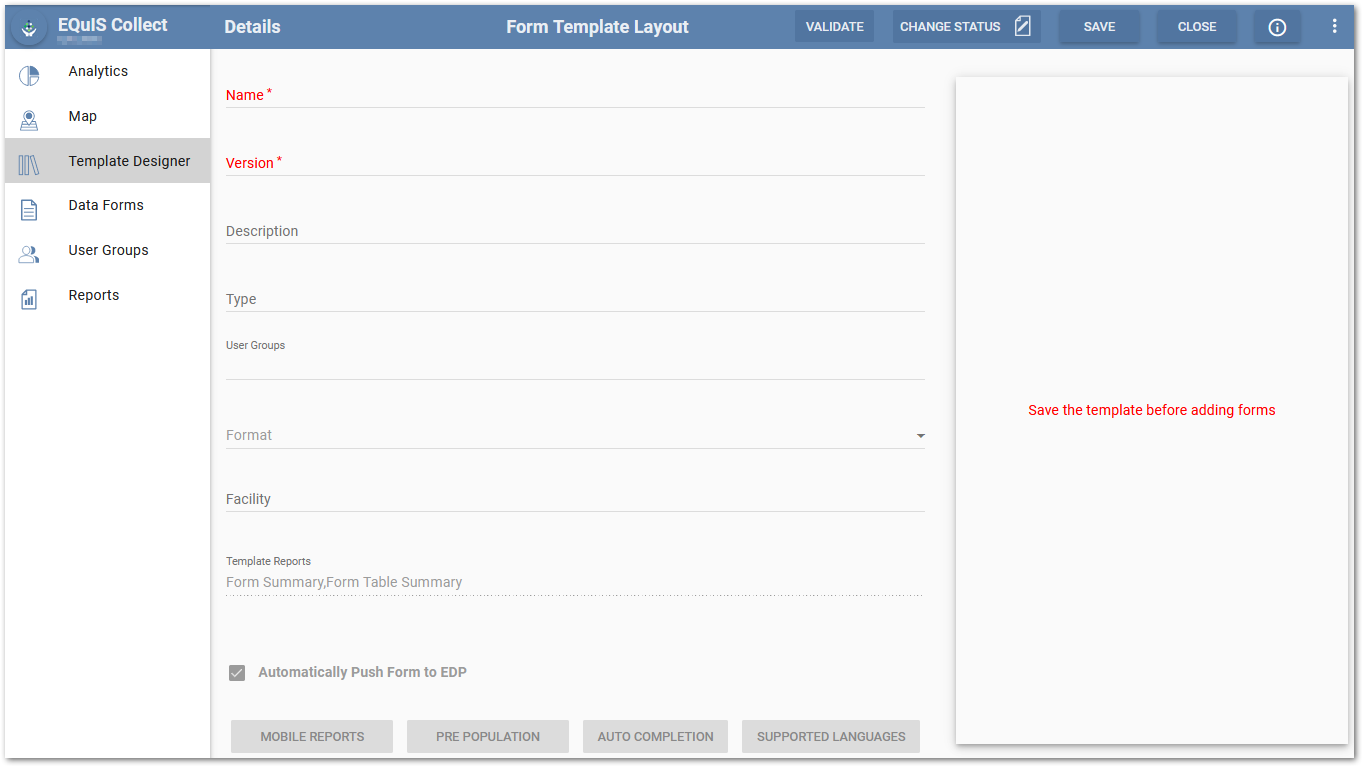The image size is (1363, 767).
Task: Click the User Groups people icon
Action: 29,250
